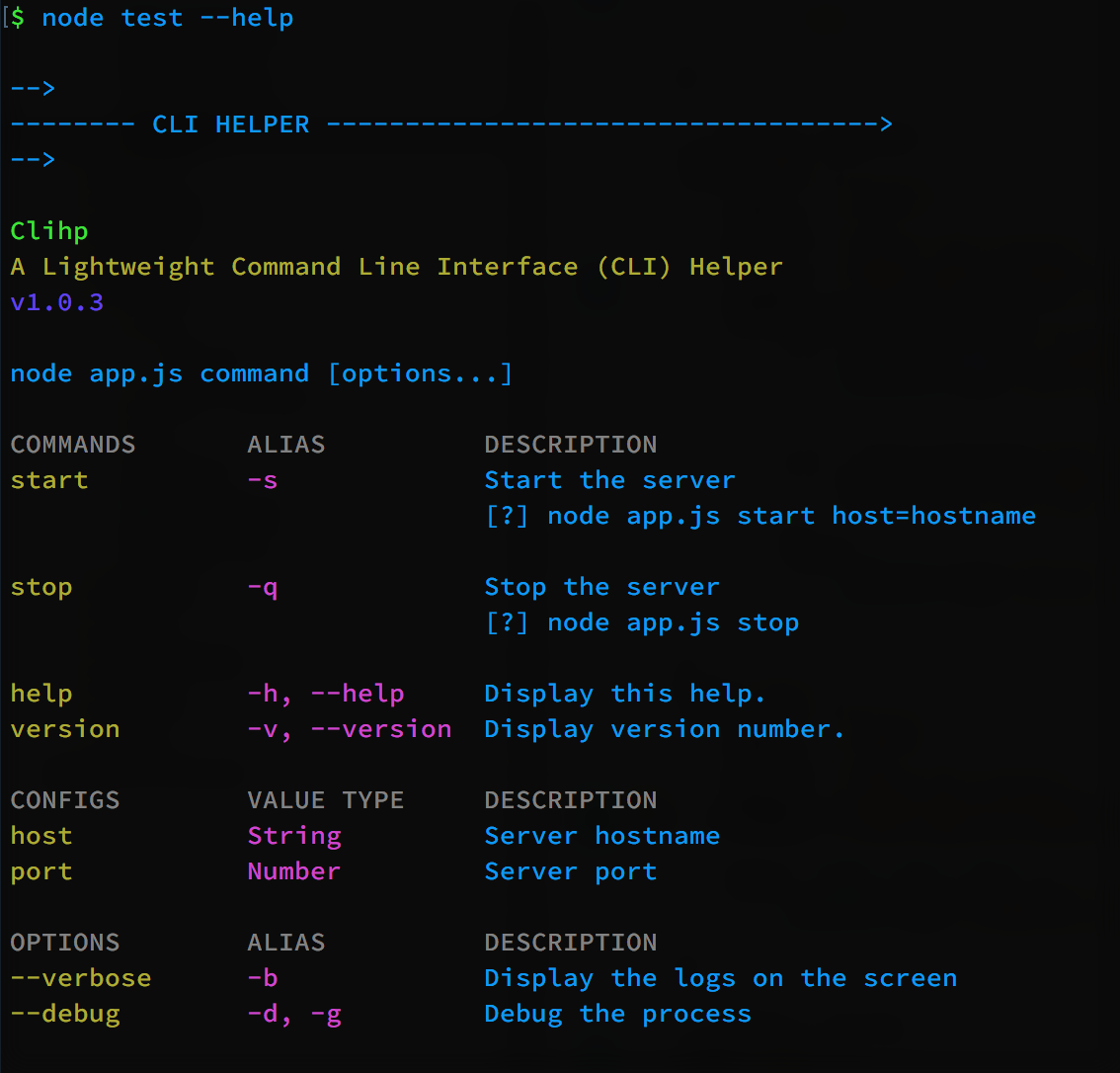Screen dimensions: 1120x1073
Task: Click the 'CLI HELPER' banner text
Action: 231,124
